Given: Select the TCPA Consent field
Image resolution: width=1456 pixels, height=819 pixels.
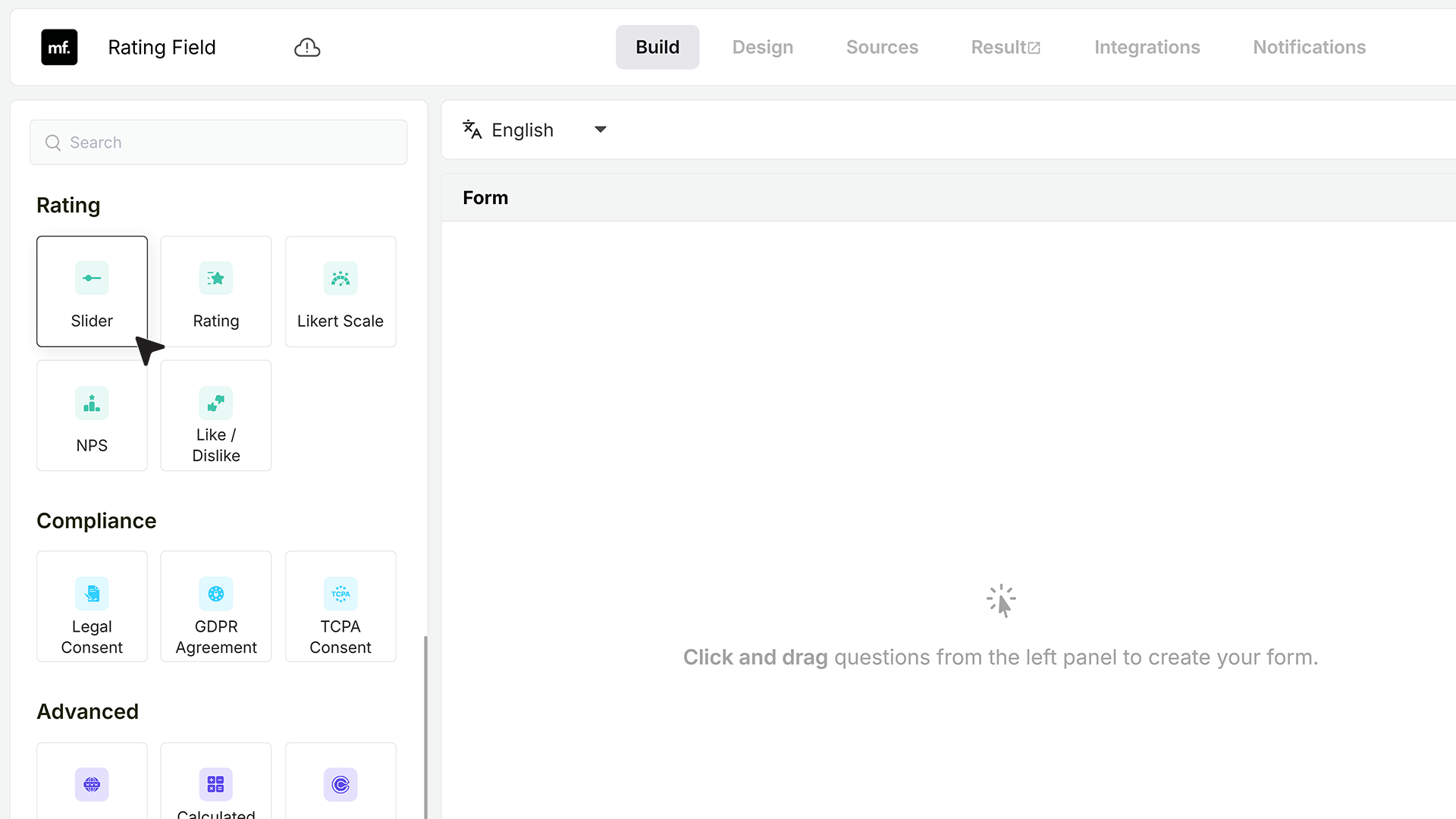Looking at the screenshot, I should coord(340,607).
